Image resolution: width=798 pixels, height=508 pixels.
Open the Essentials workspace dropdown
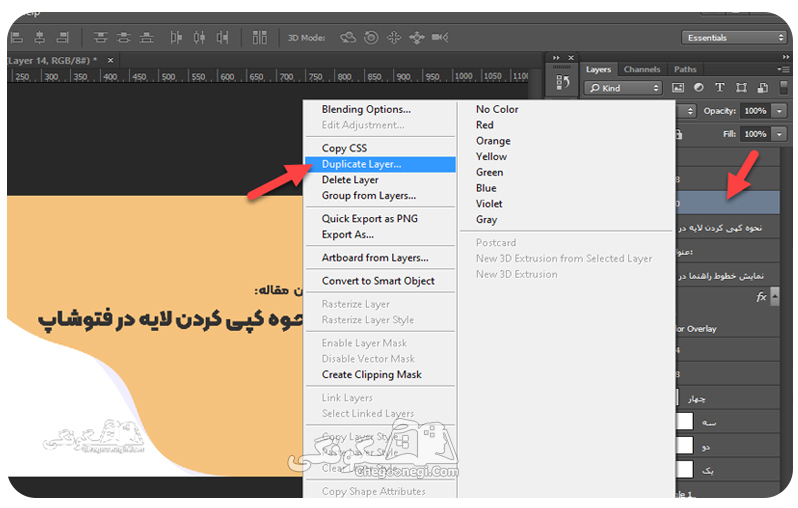click(x=735, y=38)
